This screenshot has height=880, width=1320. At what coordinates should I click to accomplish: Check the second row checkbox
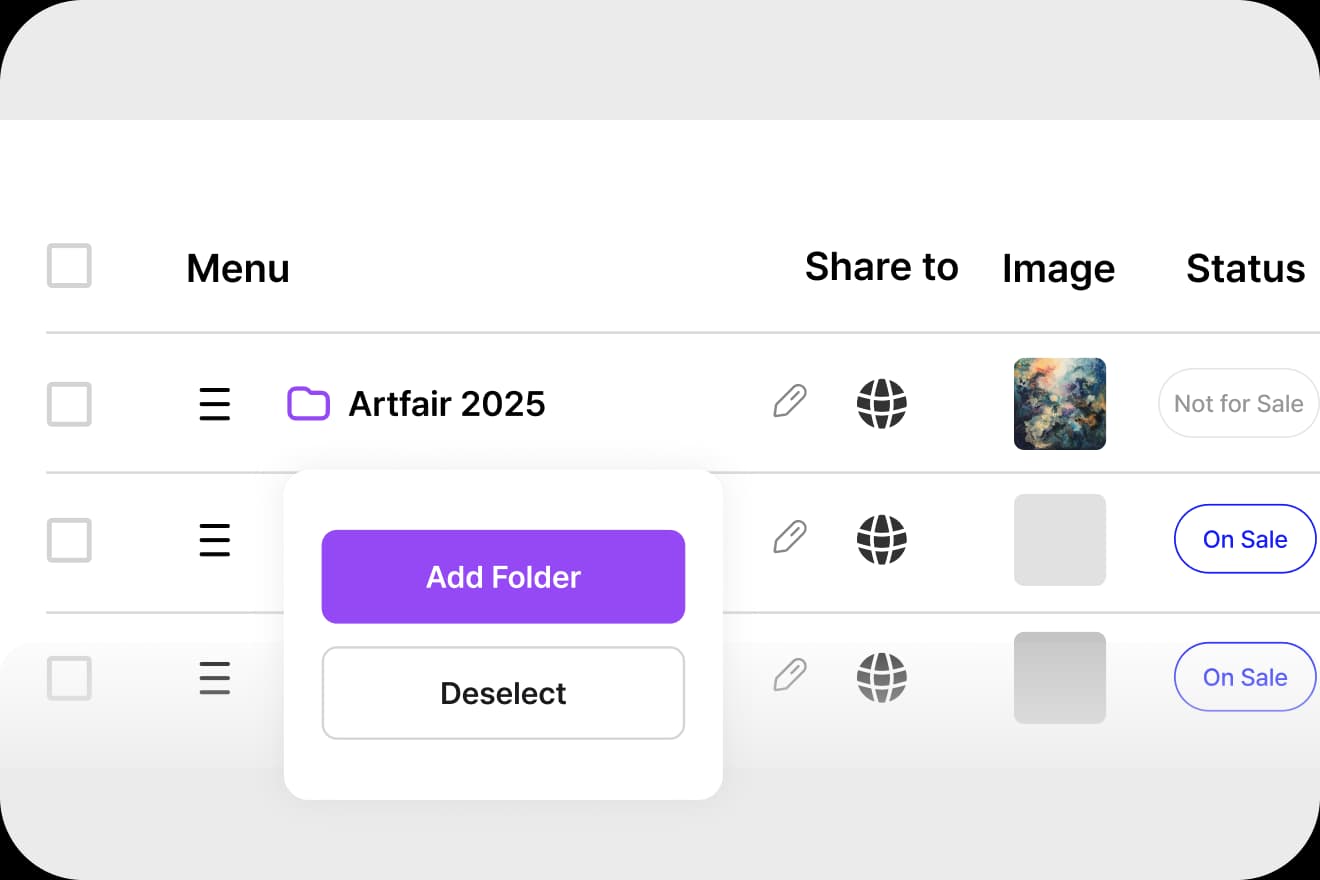coord(69,540)
